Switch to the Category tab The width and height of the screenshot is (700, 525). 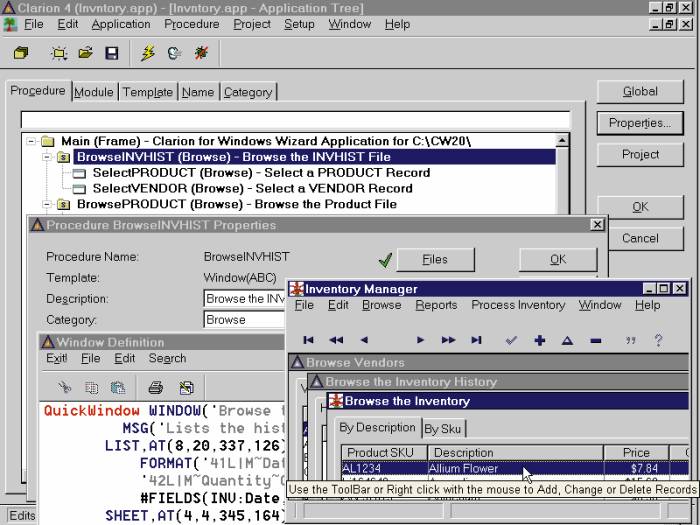pos(248,92)
